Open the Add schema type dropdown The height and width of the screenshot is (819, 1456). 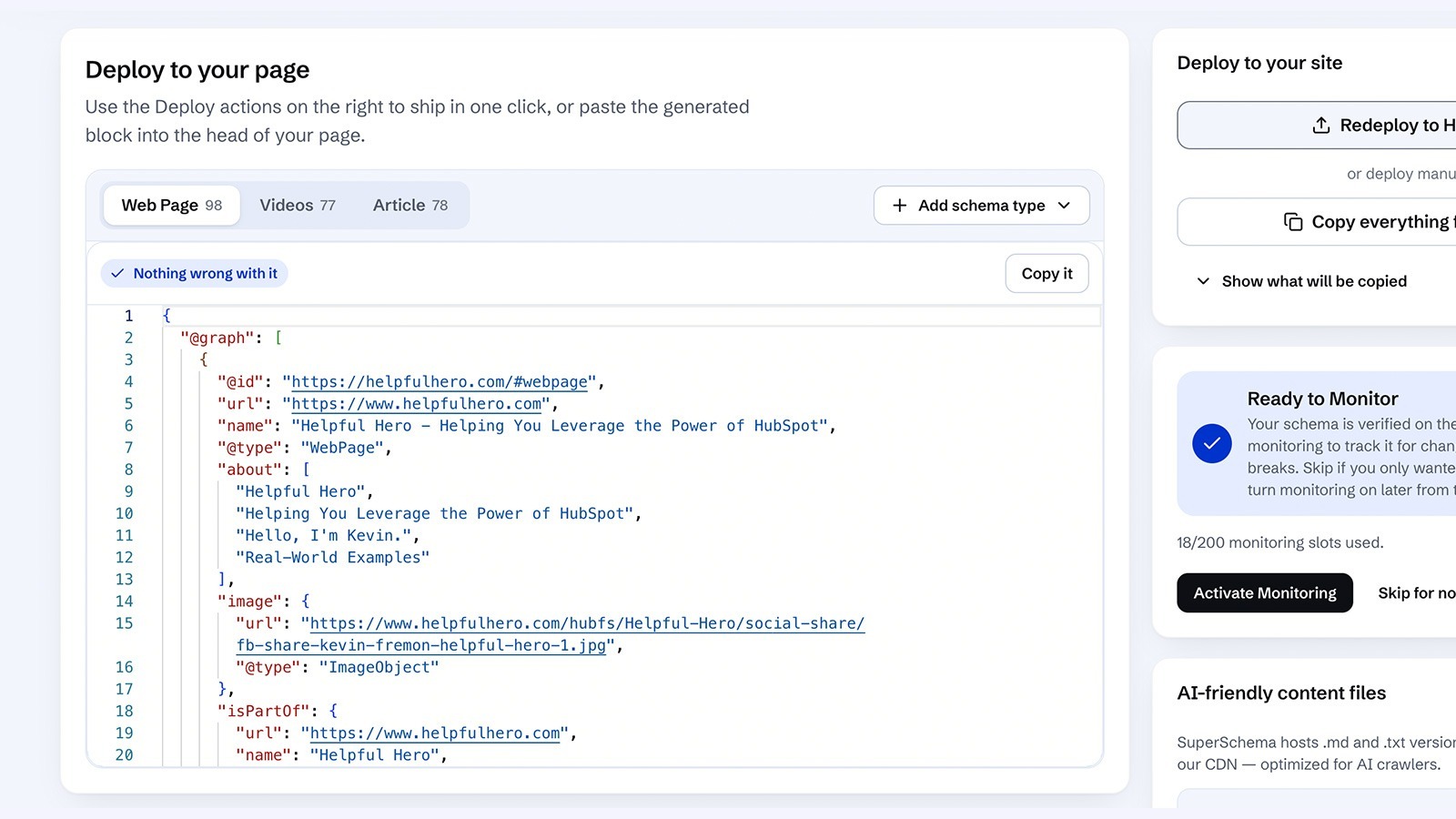click(981, 206)
